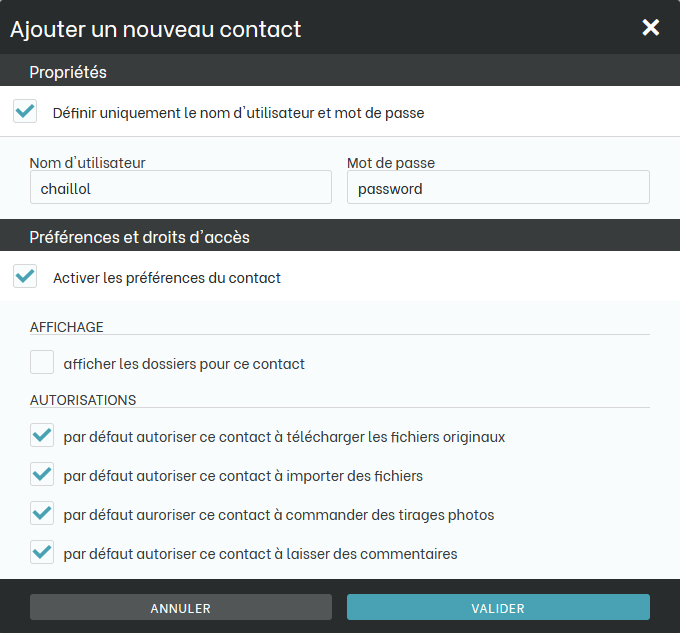Focus the Mot de passe field

(497, 188)
